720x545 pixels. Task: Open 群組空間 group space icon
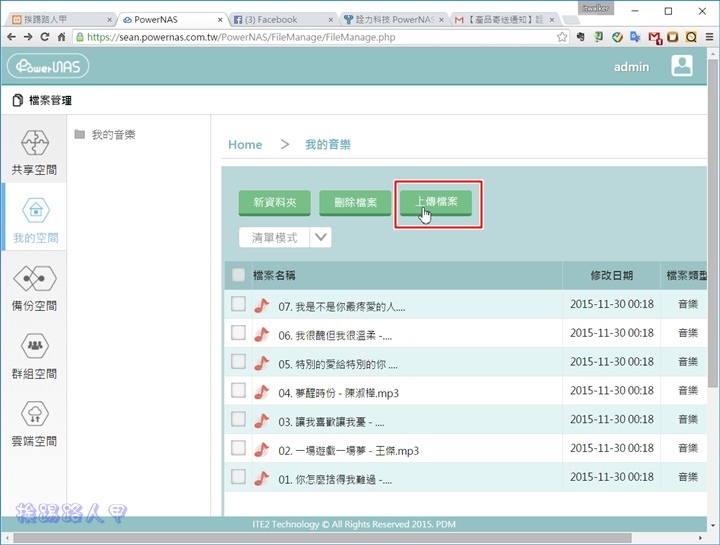tap(34, 356)
